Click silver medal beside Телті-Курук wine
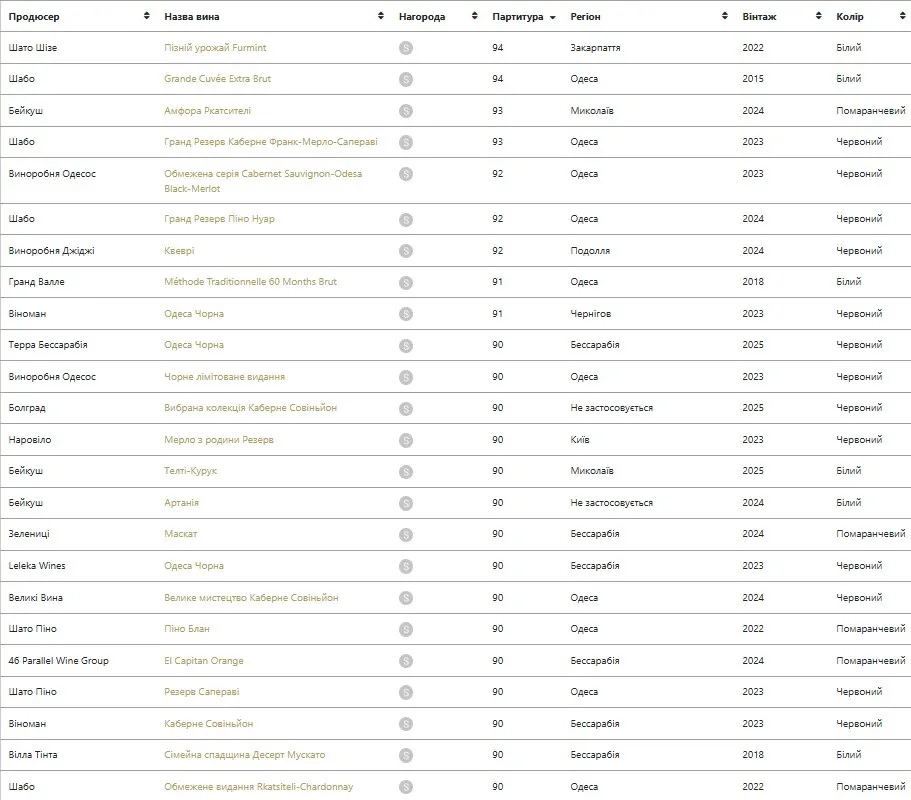The height and width of the screenshot is (800, 911). click(406, 472)
